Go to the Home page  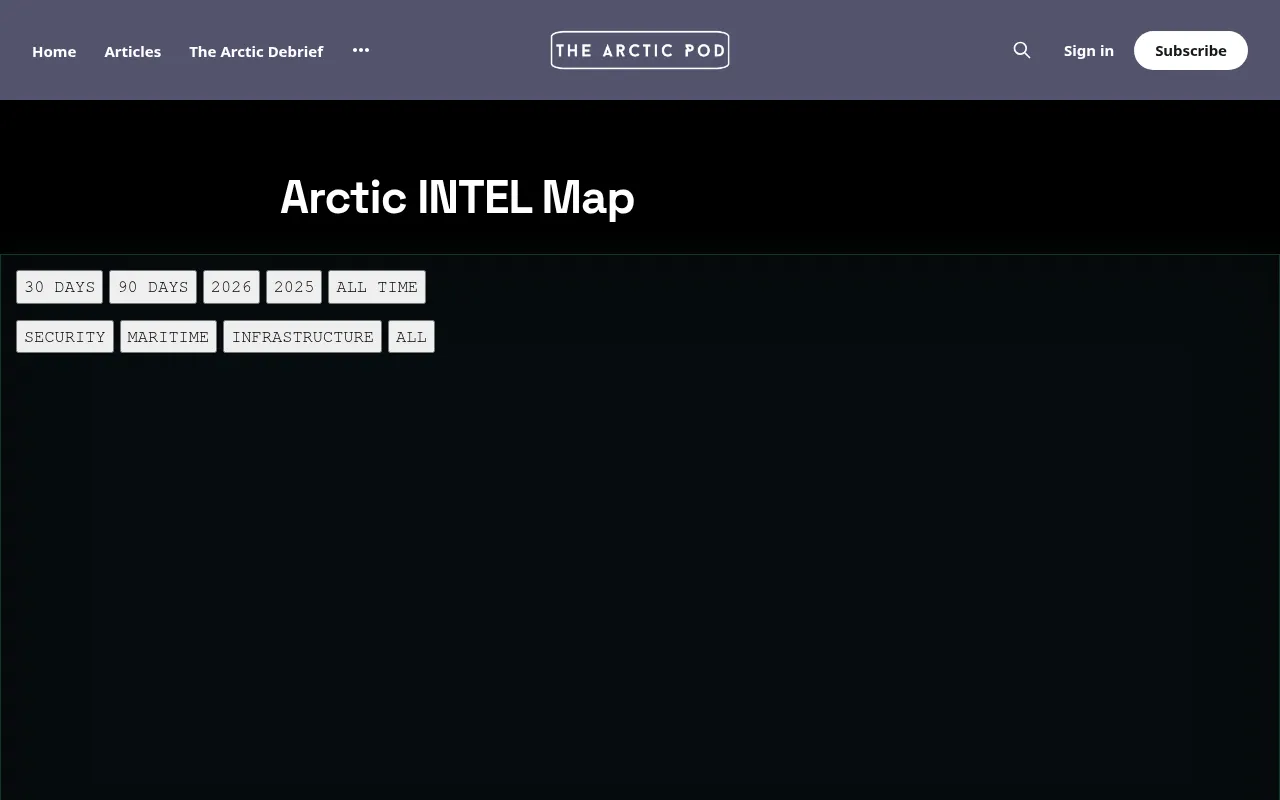pyautogui.click(x=54, y=51)
